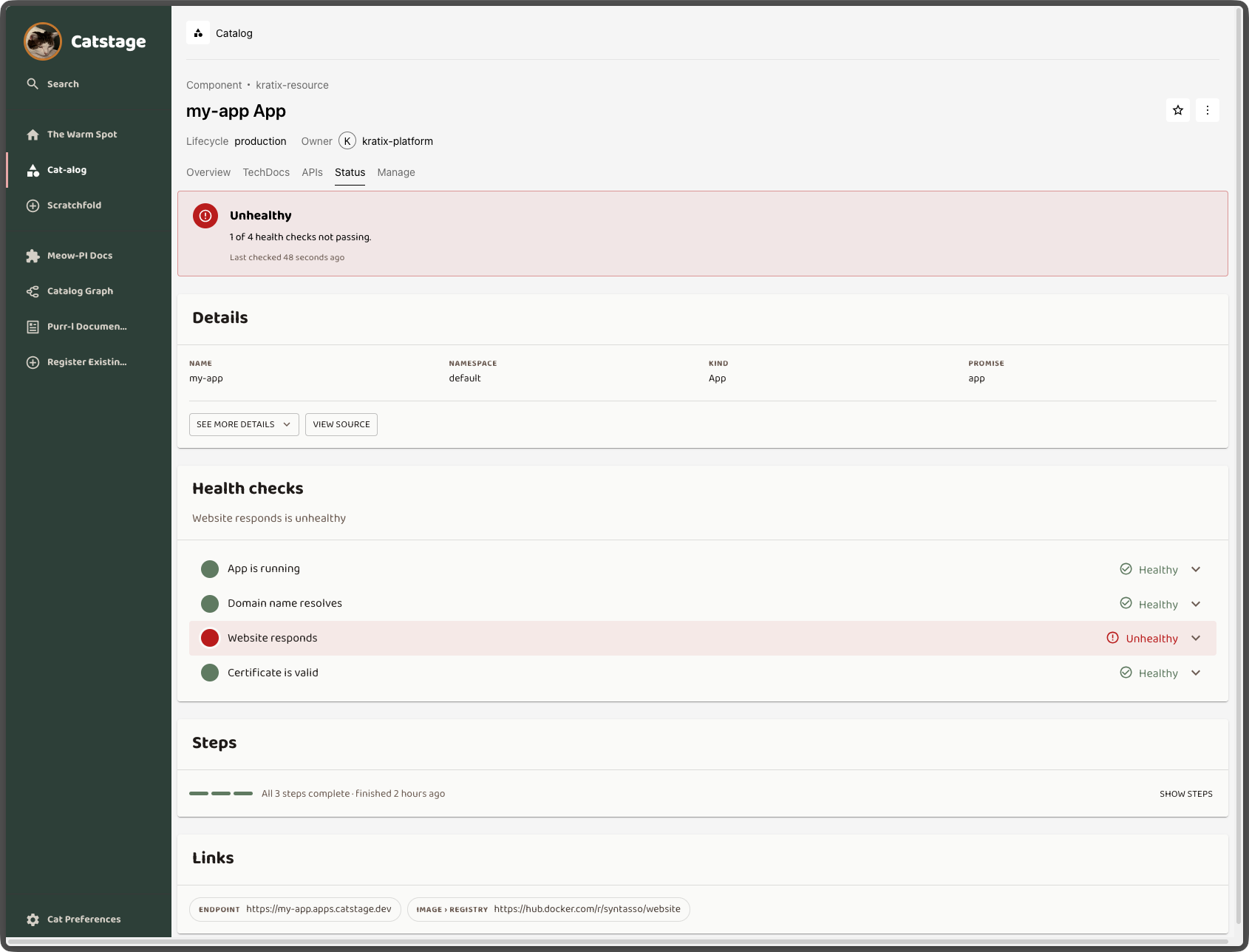Open Purr-l Documentation sidebar item
Screen dimensions: 1249x952
77,327
